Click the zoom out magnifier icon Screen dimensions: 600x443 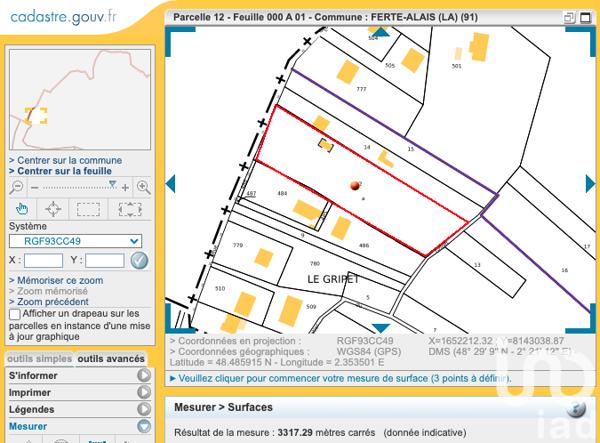17,187
